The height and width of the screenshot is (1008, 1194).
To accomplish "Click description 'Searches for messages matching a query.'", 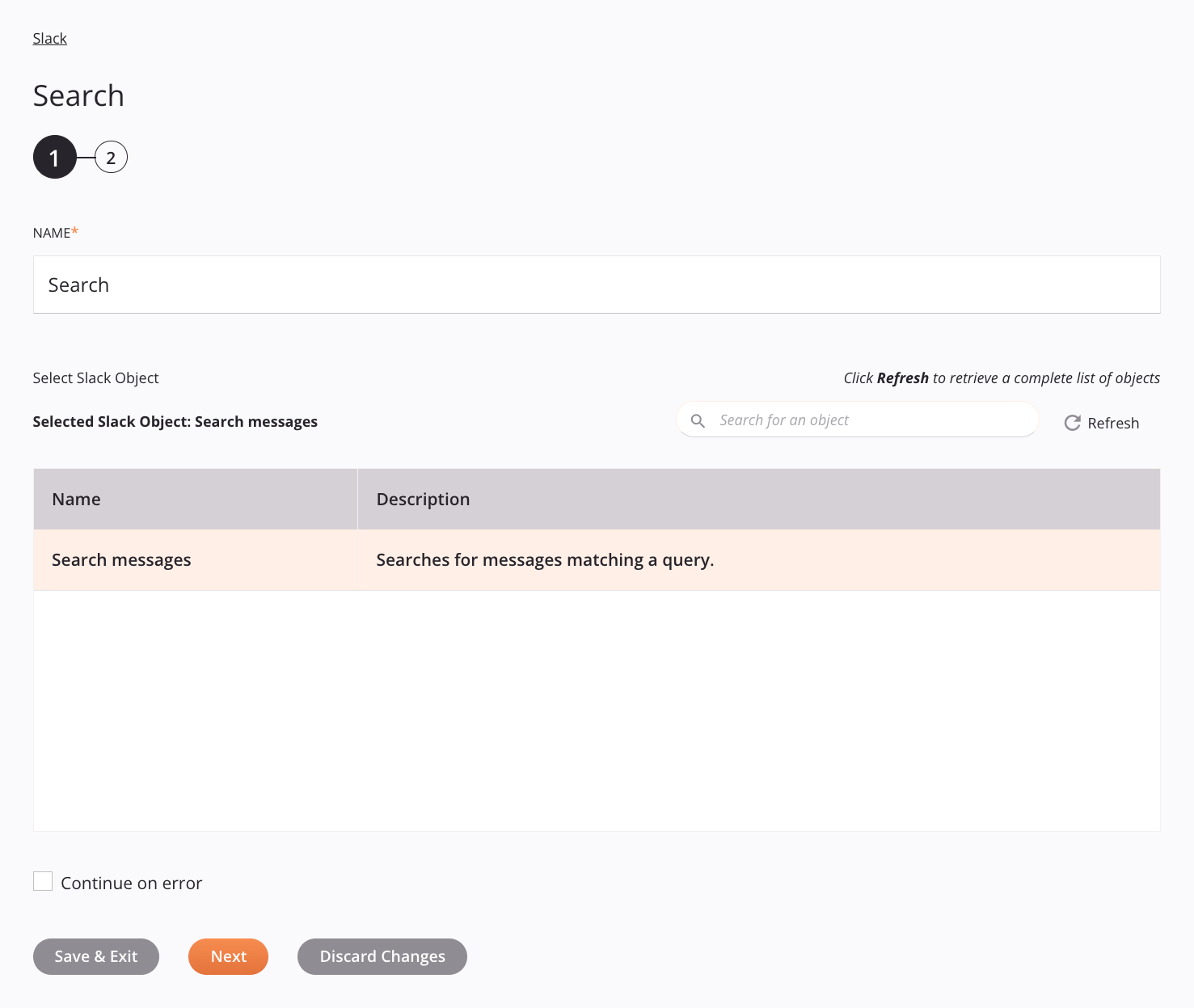I will tap(545, 559).
